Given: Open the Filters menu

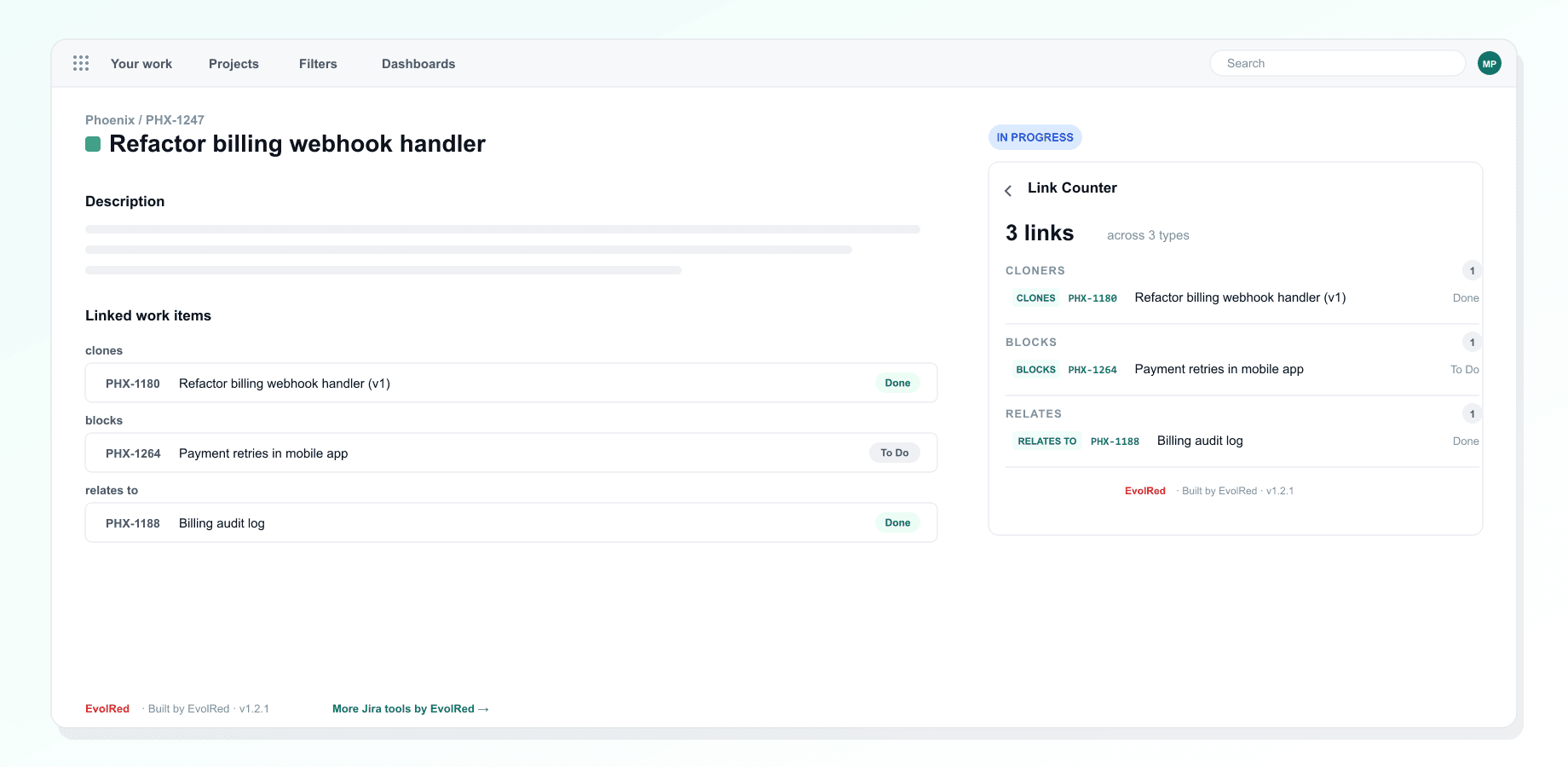Looking at the screenshot, I should [x=318, y=64].
